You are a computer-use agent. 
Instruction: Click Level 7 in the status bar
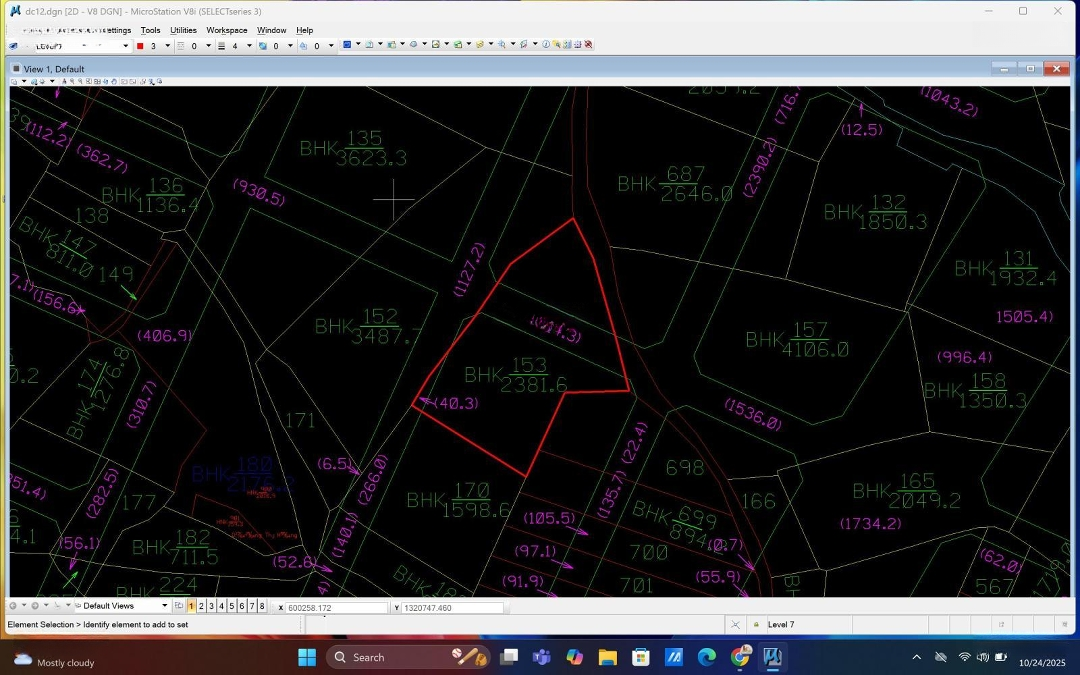pyautogui.click(x=781, y=625)
